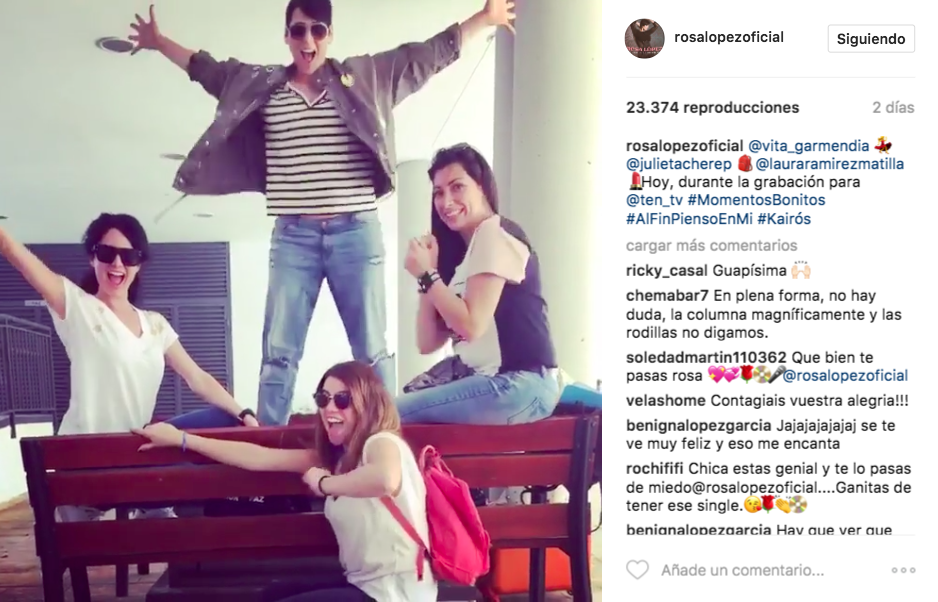The width and height of the screenshot is (938, 602).
Task: Click the heart like icon
Action: [637, 570]
